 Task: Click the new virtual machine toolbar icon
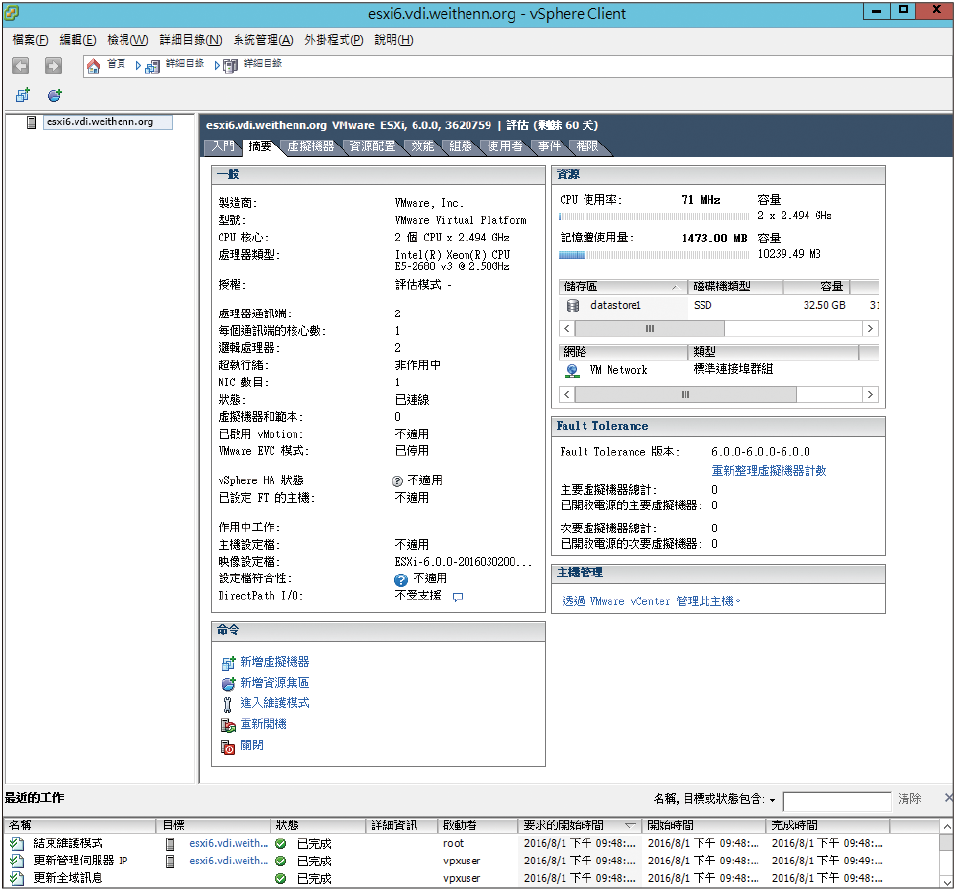[x=23, y=95]
